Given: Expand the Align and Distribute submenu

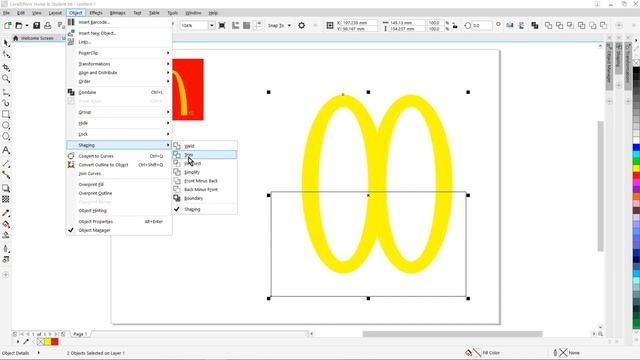Looking at the screenshot, I should click(119, 73).
